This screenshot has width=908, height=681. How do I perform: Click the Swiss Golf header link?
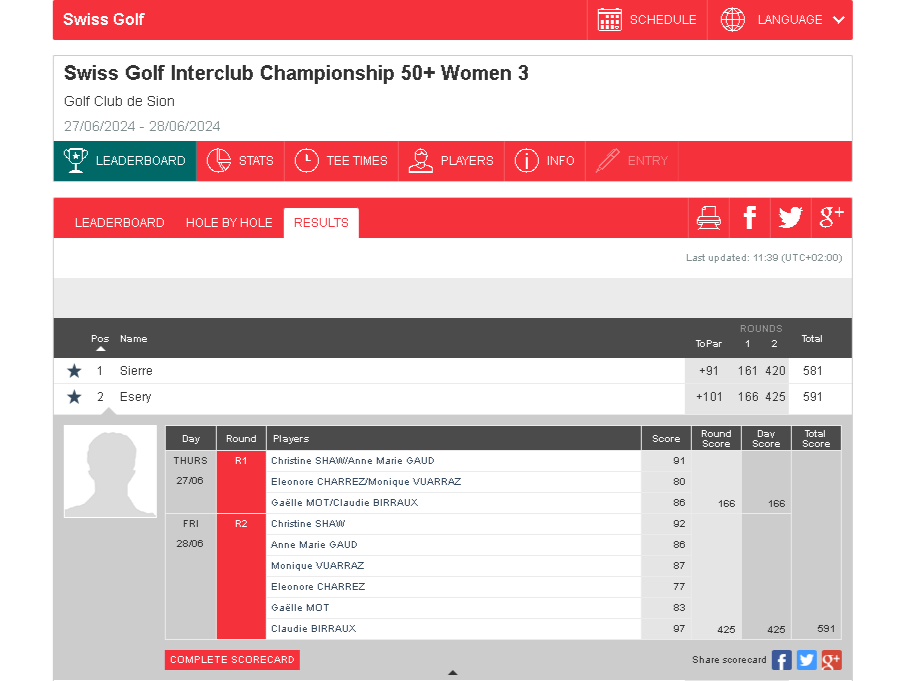(104, 20)
